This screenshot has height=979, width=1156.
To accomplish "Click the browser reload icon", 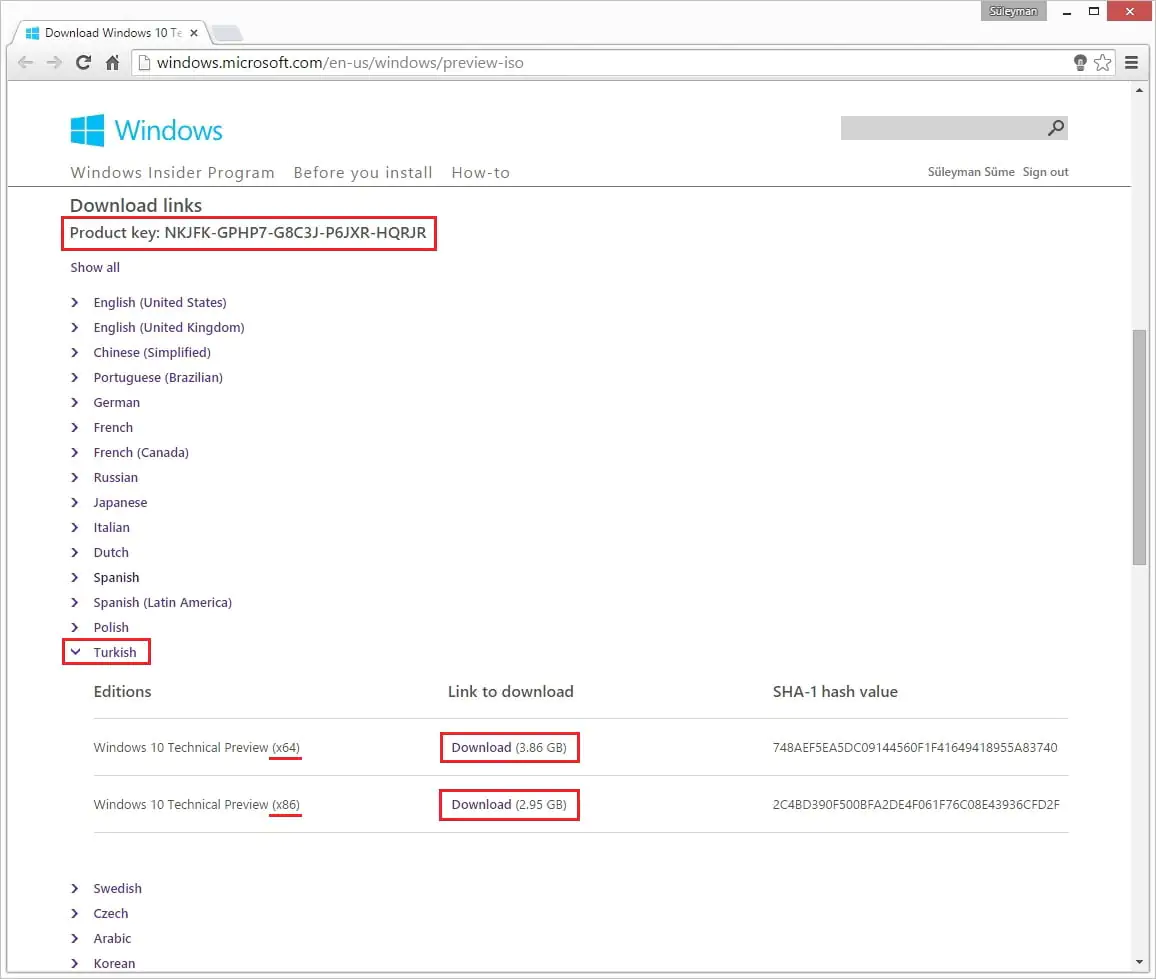I will point(83,62).
